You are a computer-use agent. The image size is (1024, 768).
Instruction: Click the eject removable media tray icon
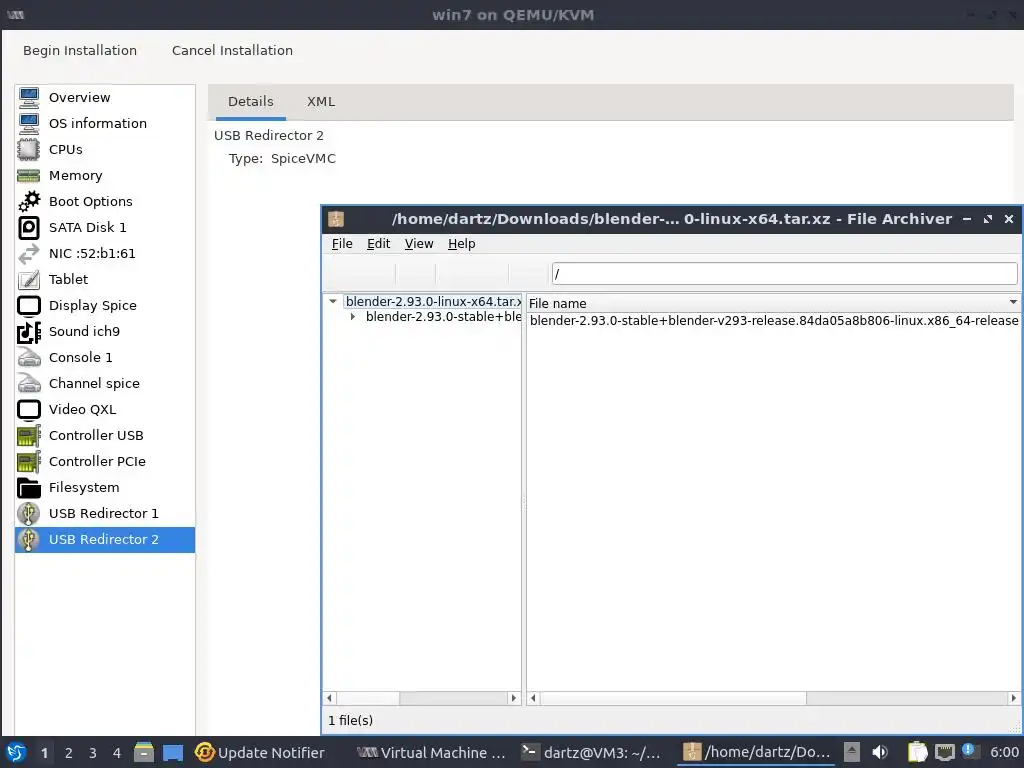point(852,752)
